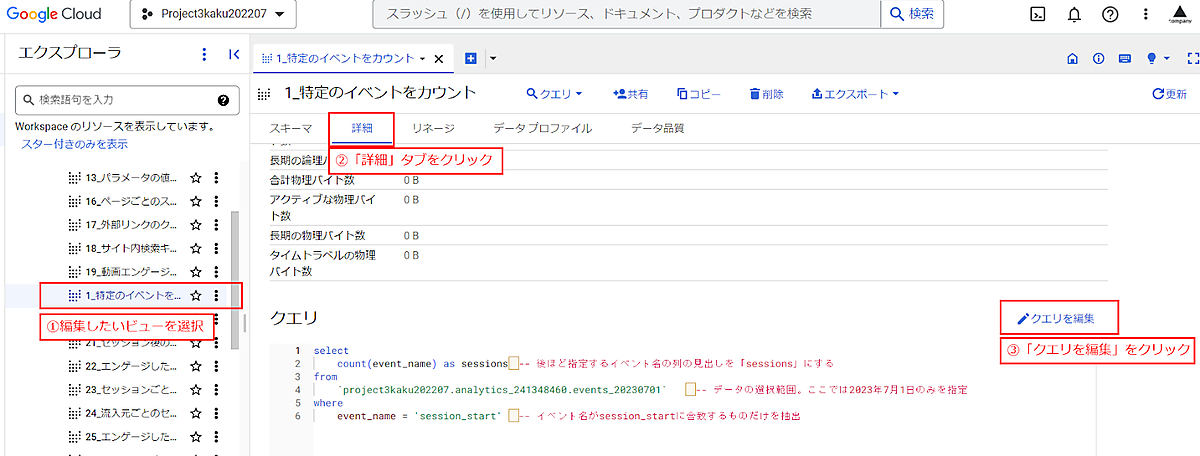Click the Explorer search input field
This screenshot has width=1200, height=456.
point(120,100)
